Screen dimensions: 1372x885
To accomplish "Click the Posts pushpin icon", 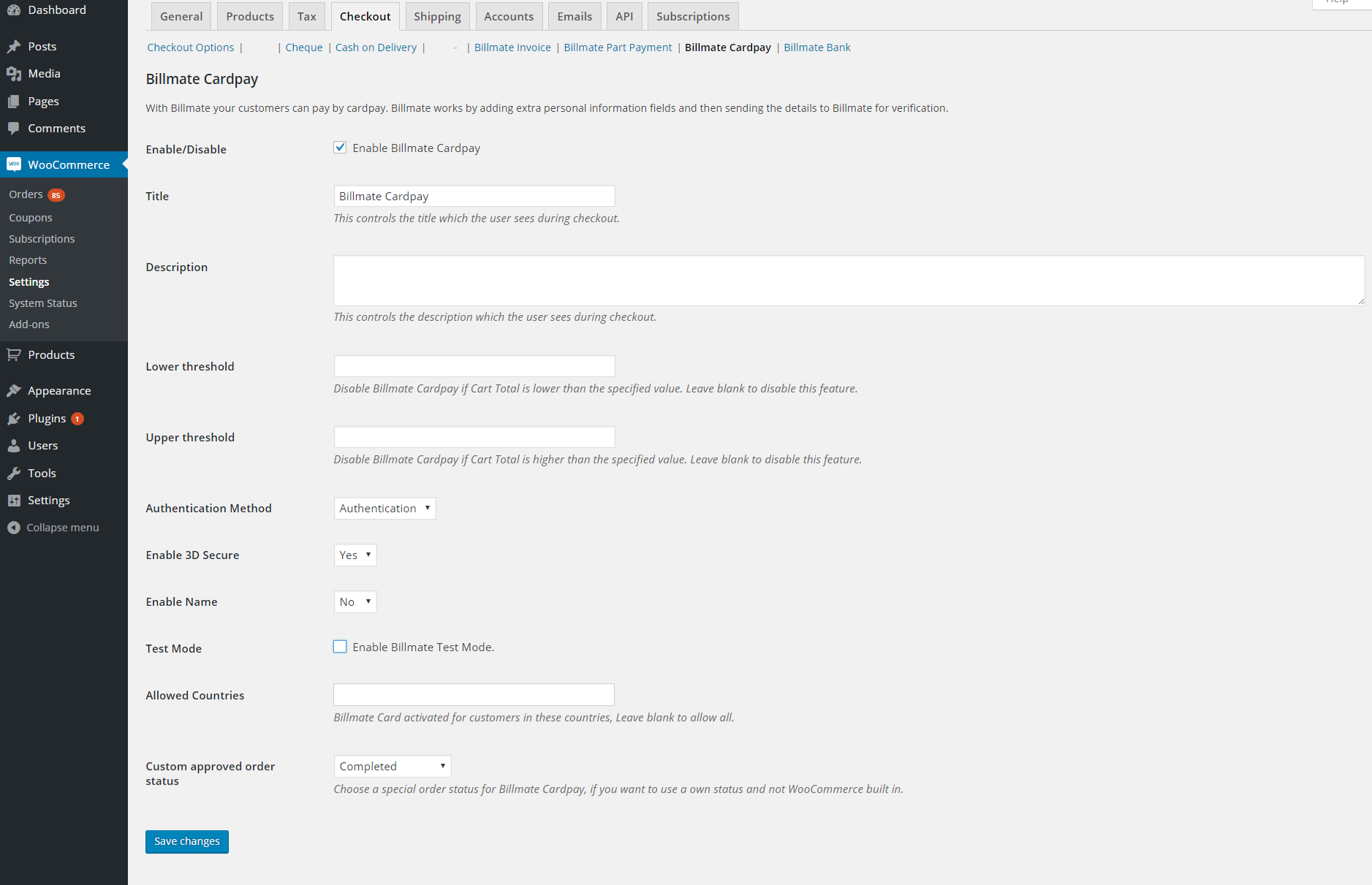I will pos(14,47).
